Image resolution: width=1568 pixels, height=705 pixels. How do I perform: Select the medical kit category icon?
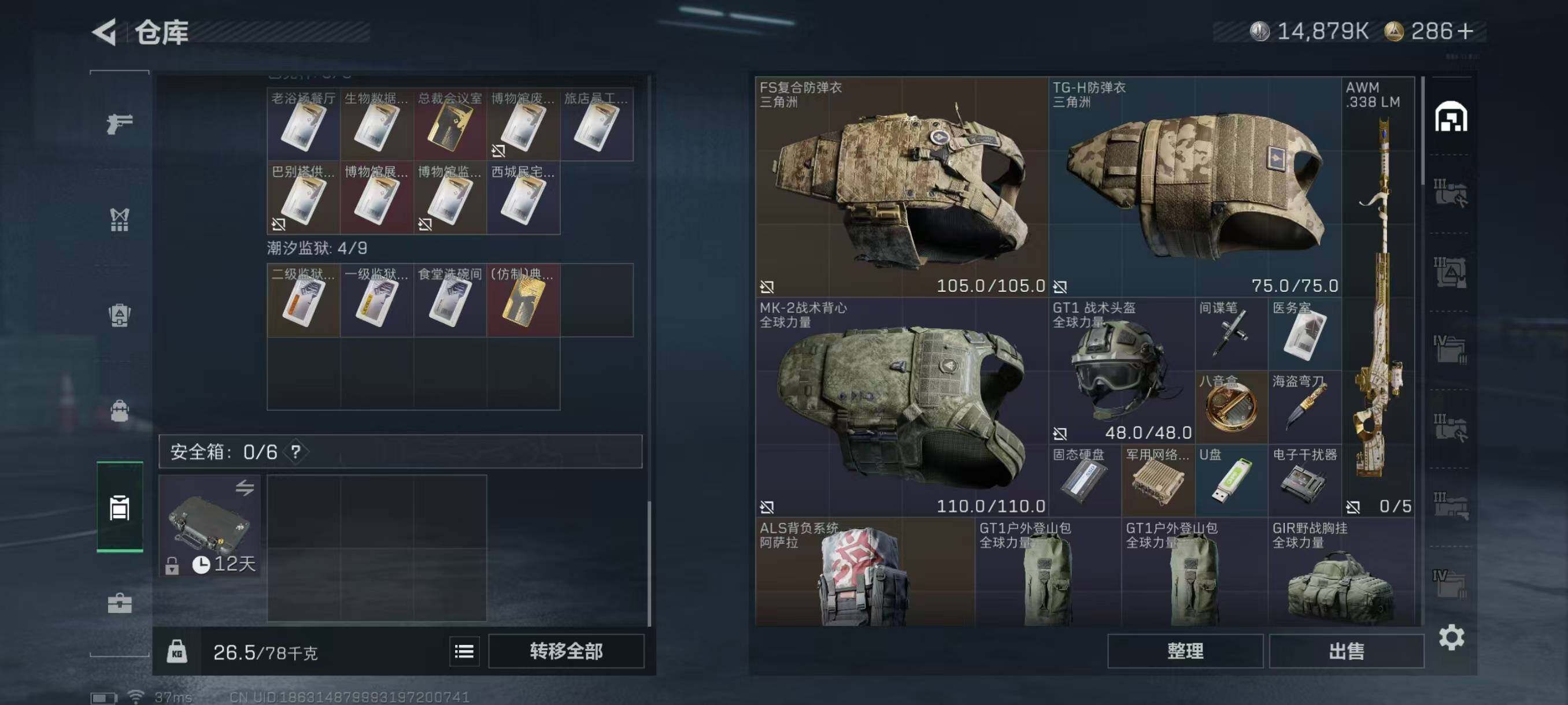(119, 603)
